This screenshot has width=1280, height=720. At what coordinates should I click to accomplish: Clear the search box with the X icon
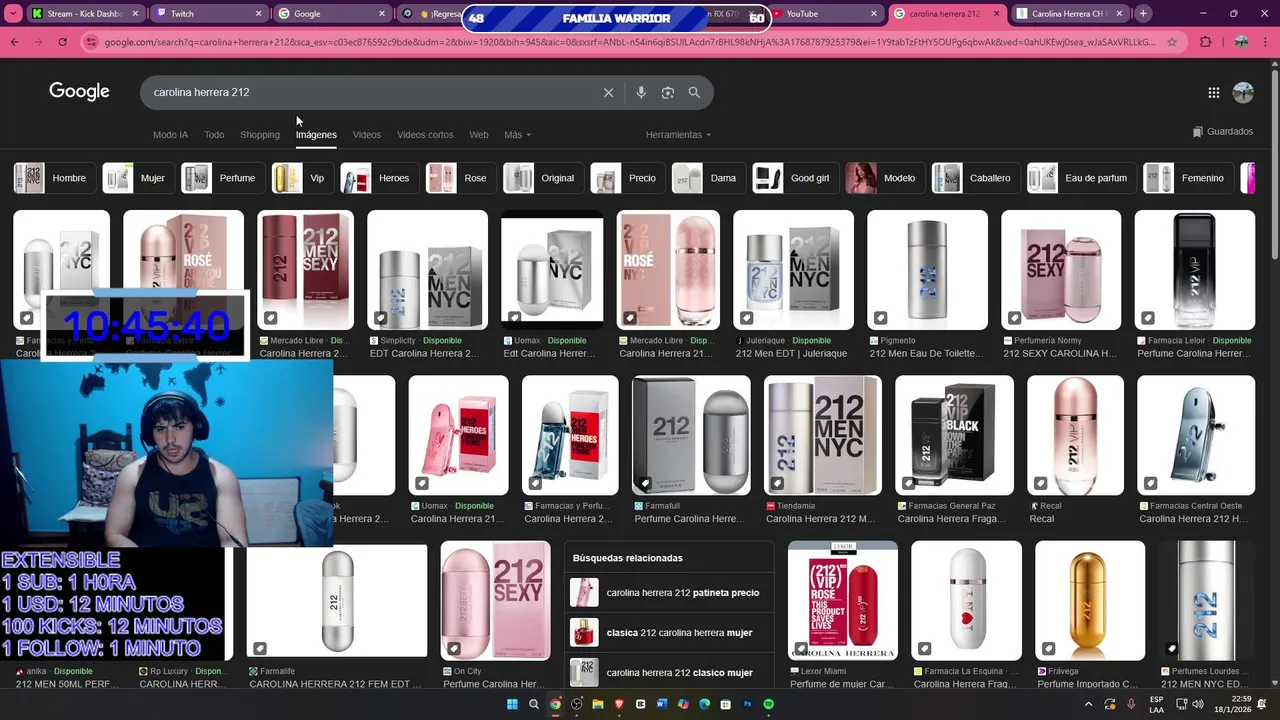coord(608,92)
